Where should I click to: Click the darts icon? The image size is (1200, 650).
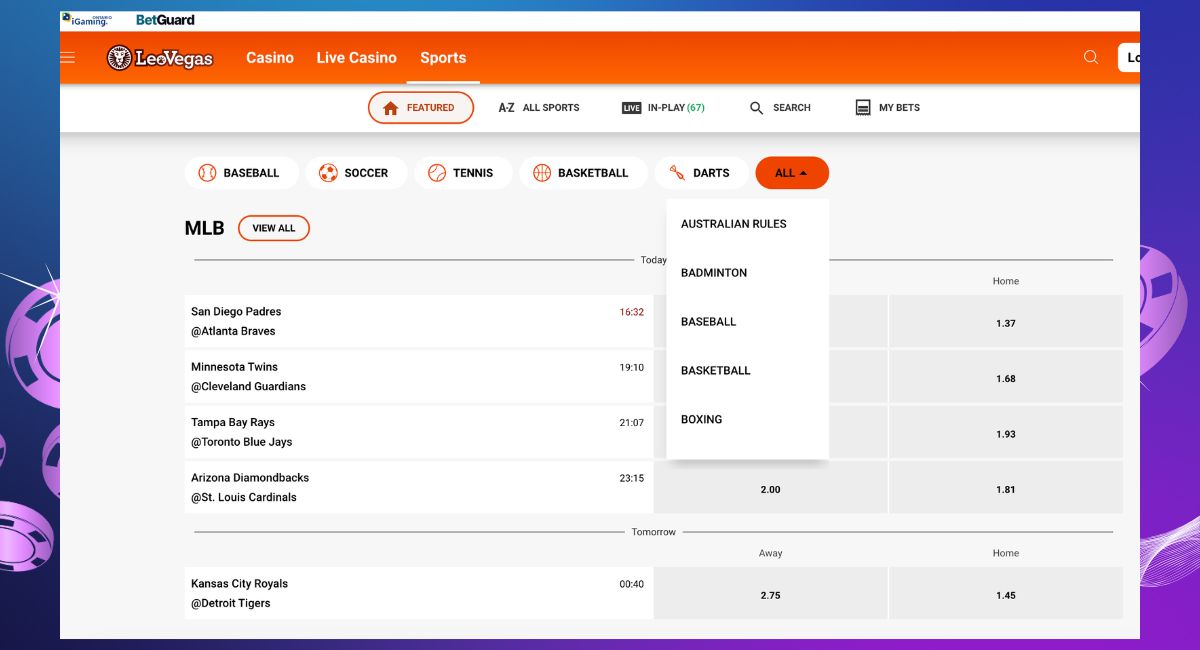point(677,173)
